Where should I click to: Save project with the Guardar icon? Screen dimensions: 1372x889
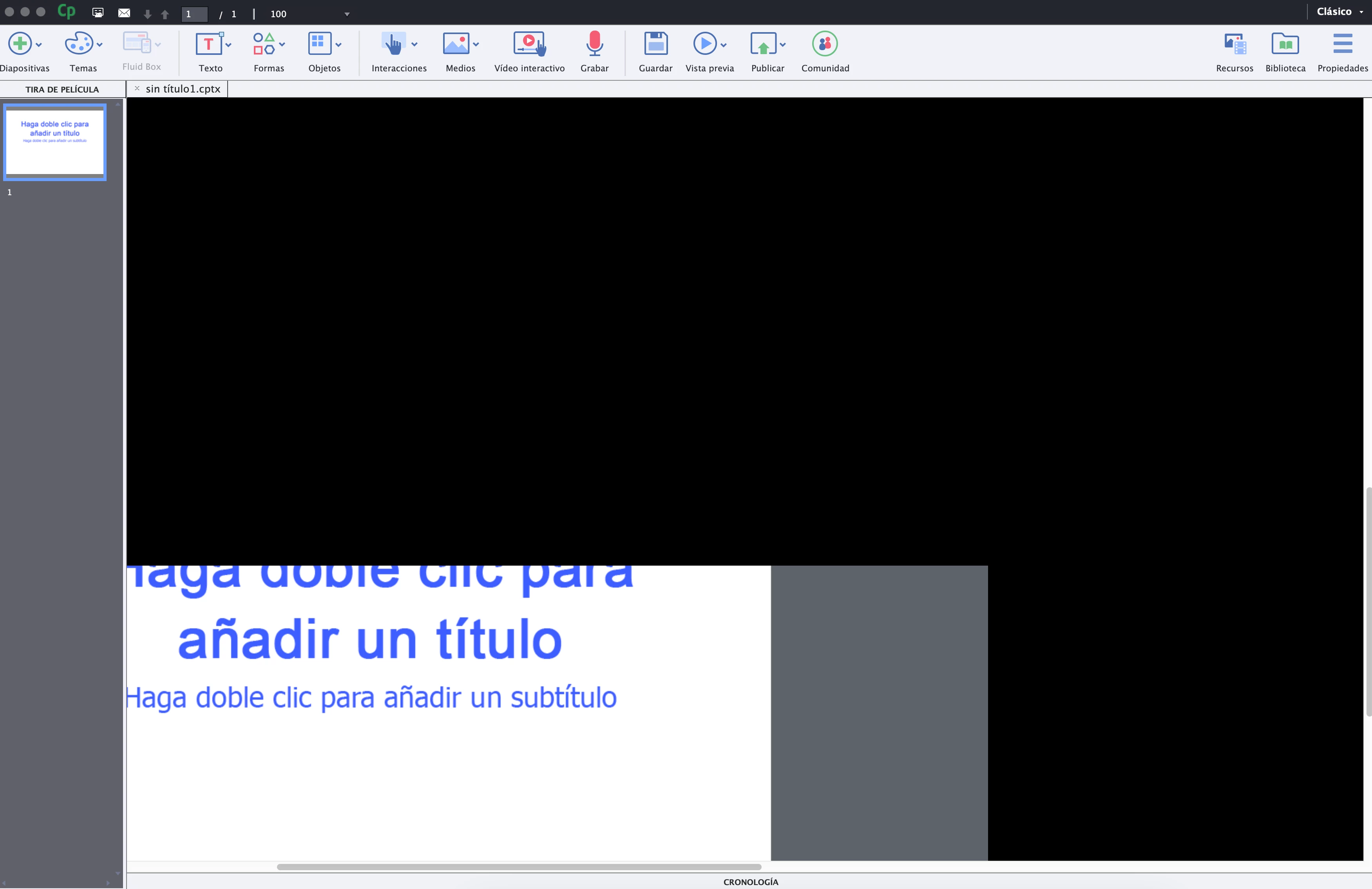click(655, 44)
